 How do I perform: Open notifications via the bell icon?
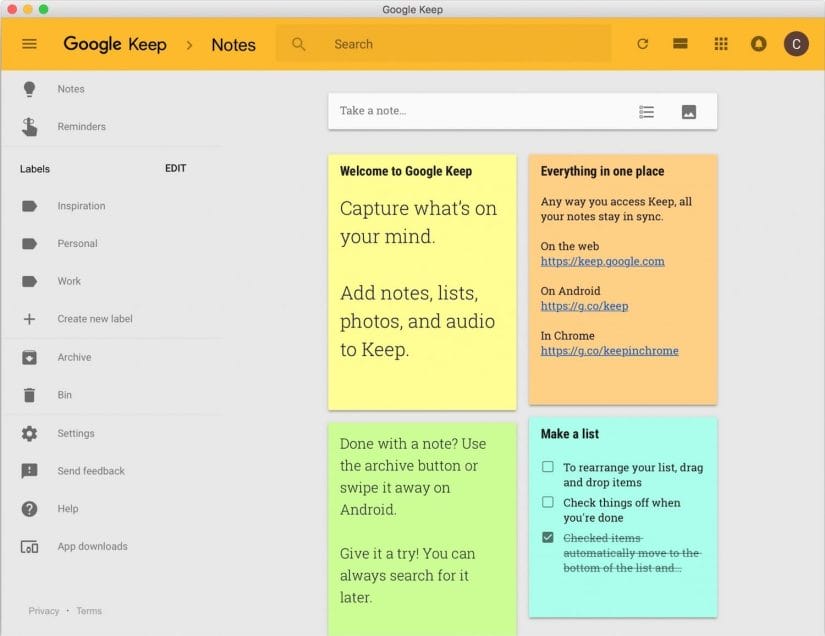click(758, 43)
